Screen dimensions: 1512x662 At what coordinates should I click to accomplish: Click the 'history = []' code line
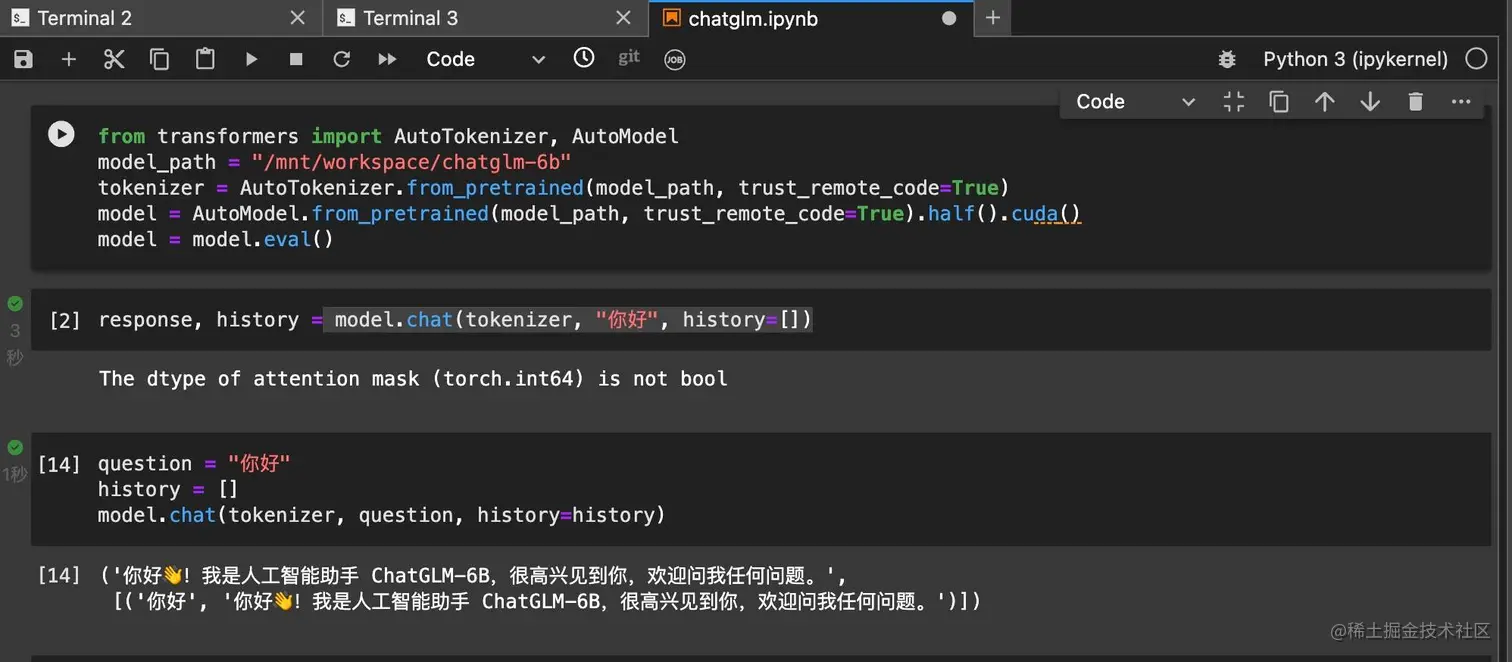pos(168,489)
